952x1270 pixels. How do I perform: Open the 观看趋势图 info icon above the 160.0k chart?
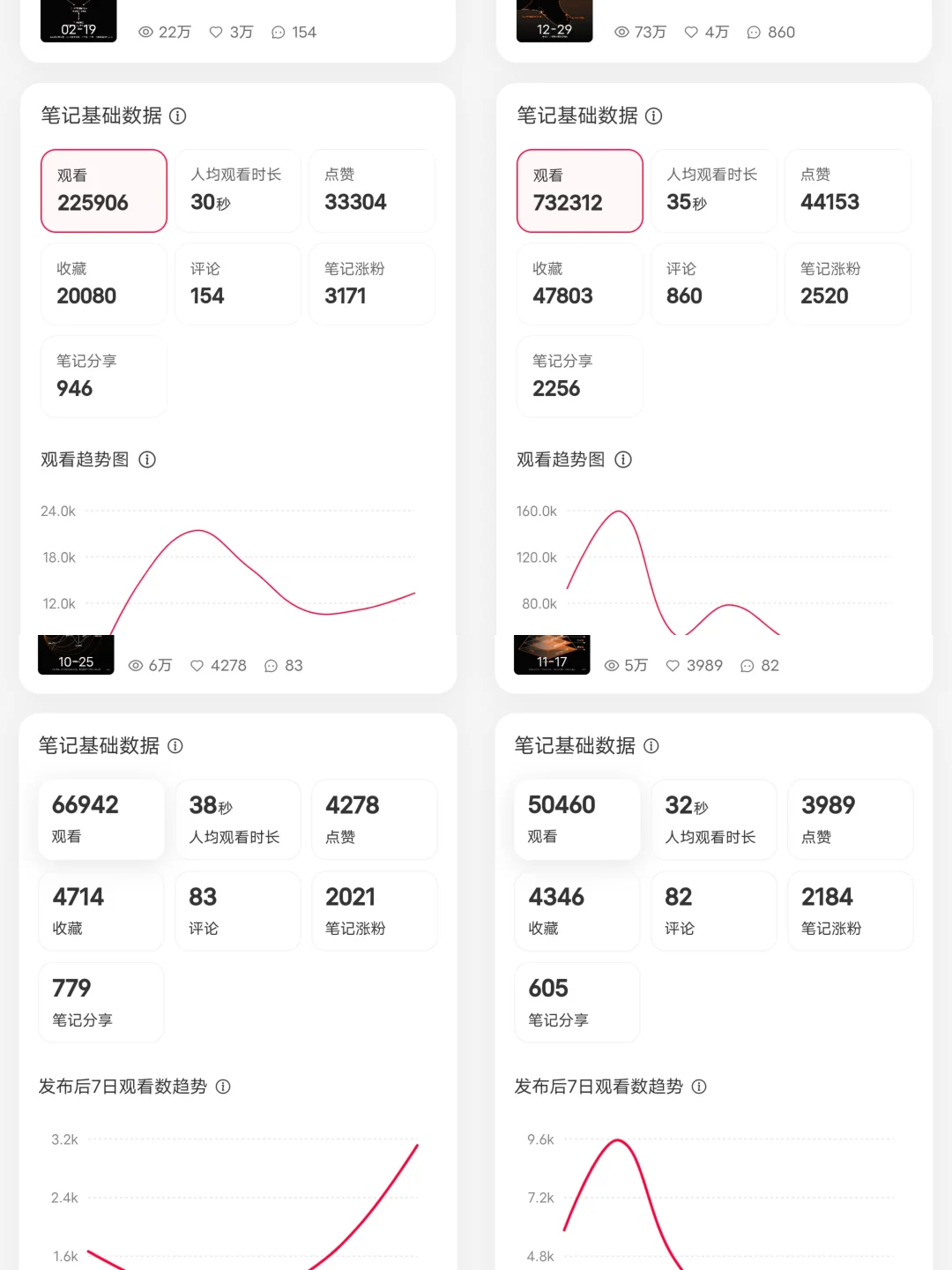click(x=624, y=459)
